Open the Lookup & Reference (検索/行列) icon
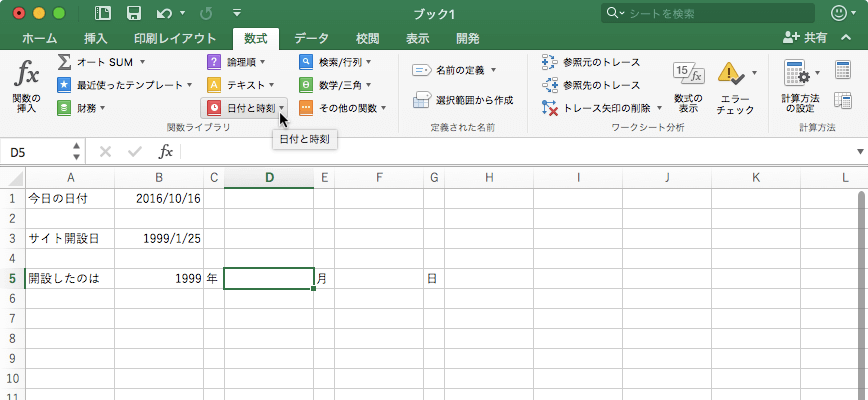The height and width of the screenshot is (400, 868). tap(306, 62)
